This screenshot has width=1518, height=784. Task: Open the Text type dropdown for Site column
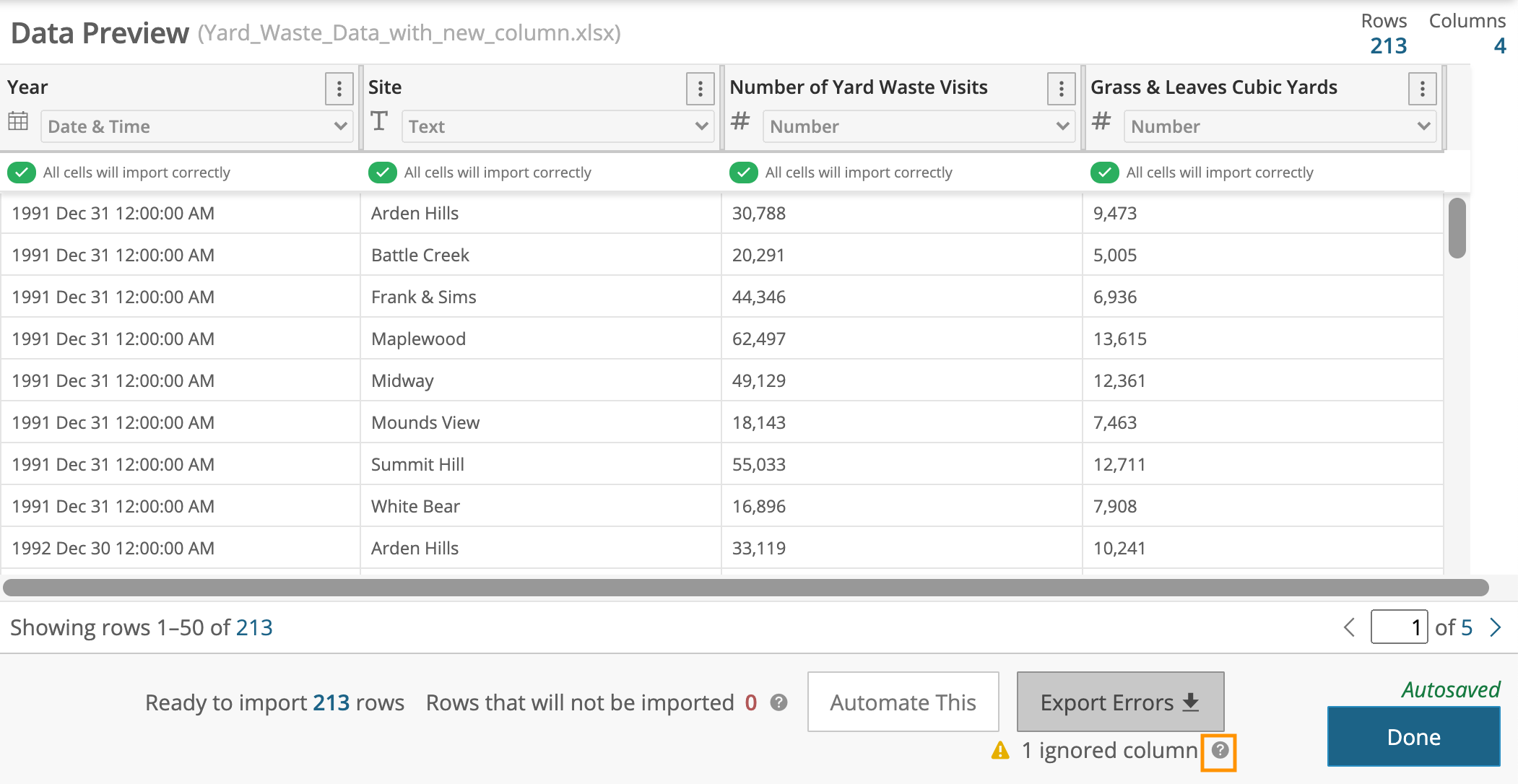pos(556,126)
